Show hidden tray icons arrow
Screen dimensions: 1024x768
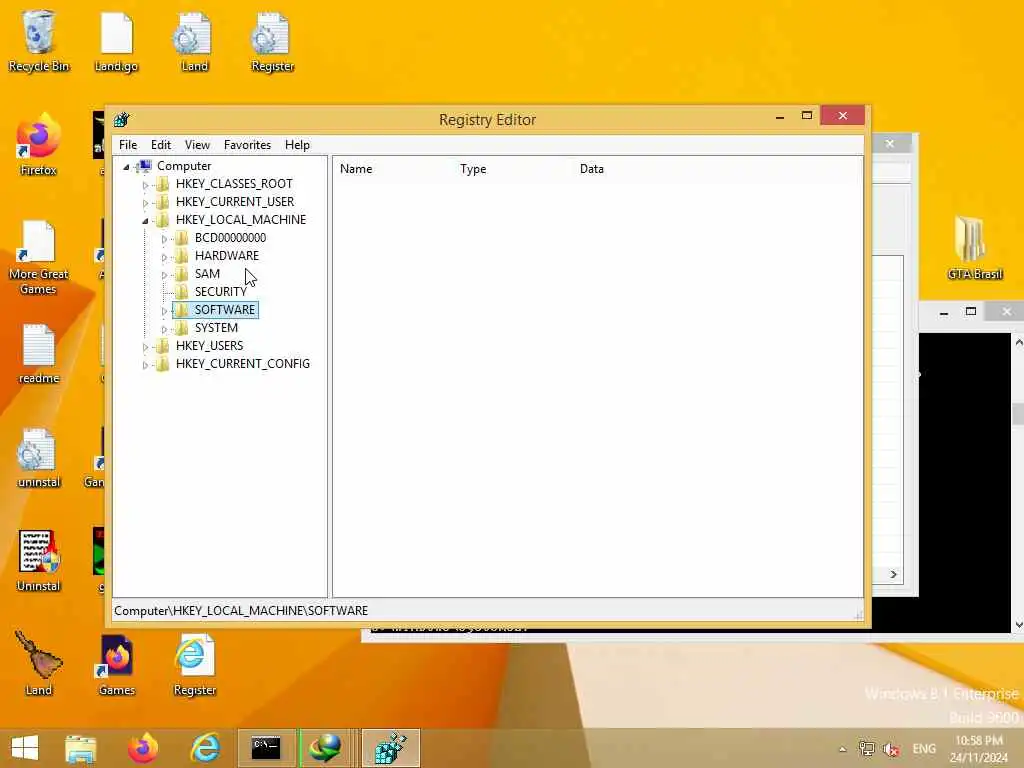(842, 749)
